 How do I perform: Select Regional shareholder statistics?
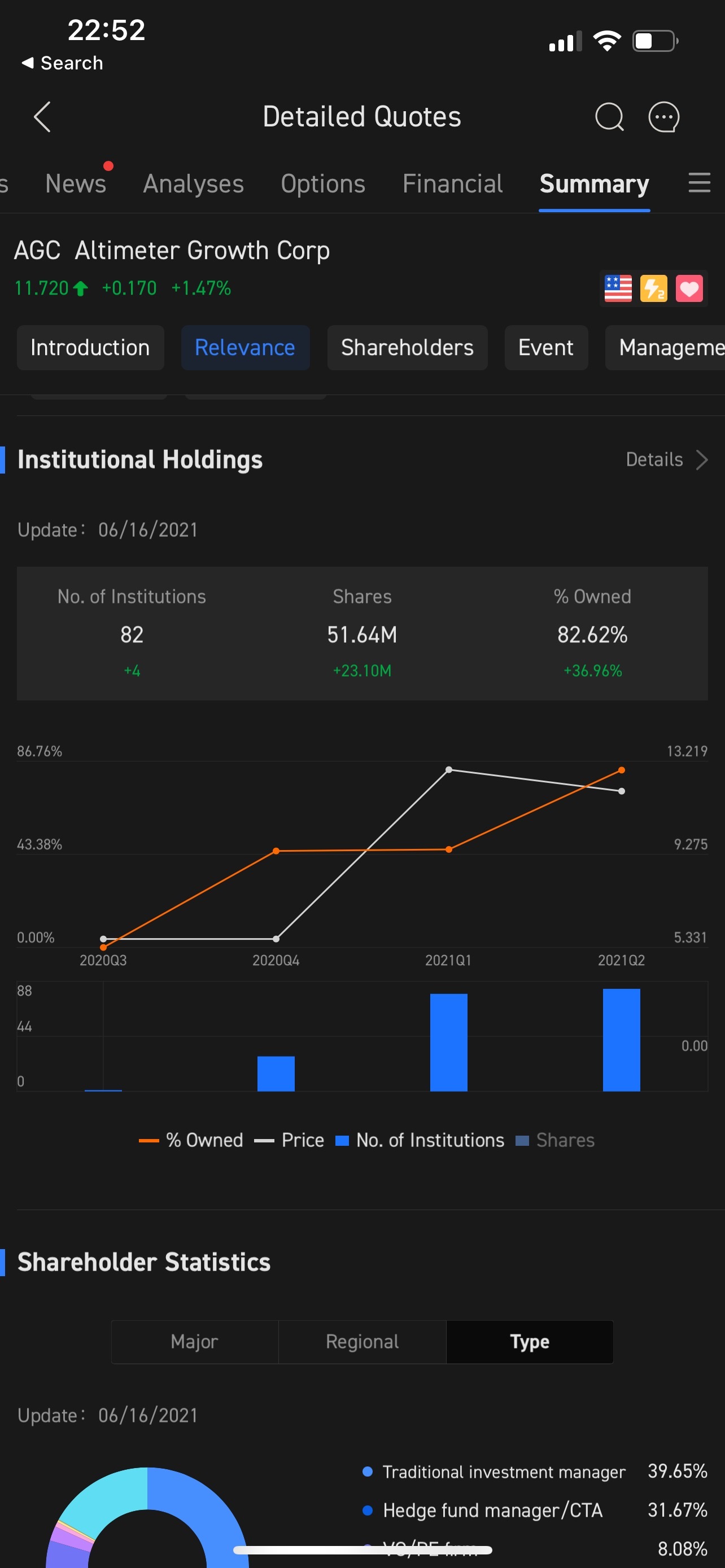coord(362,1342)
